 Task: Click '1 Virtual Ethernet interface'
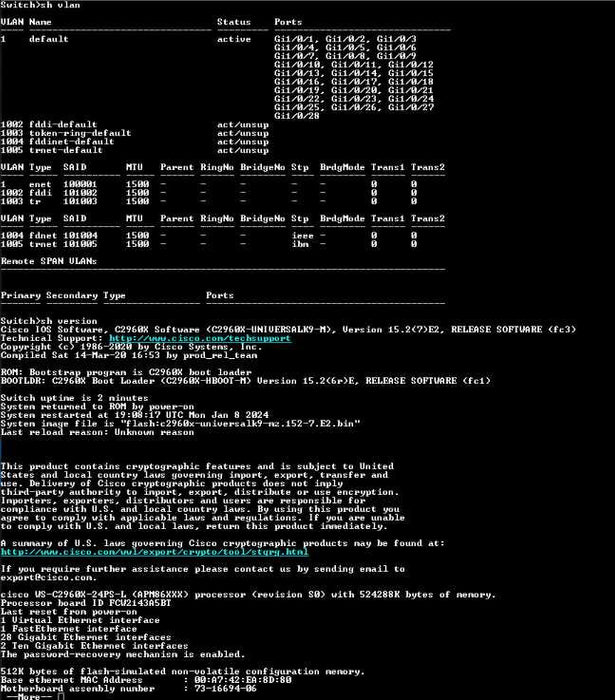coord(80,621)
